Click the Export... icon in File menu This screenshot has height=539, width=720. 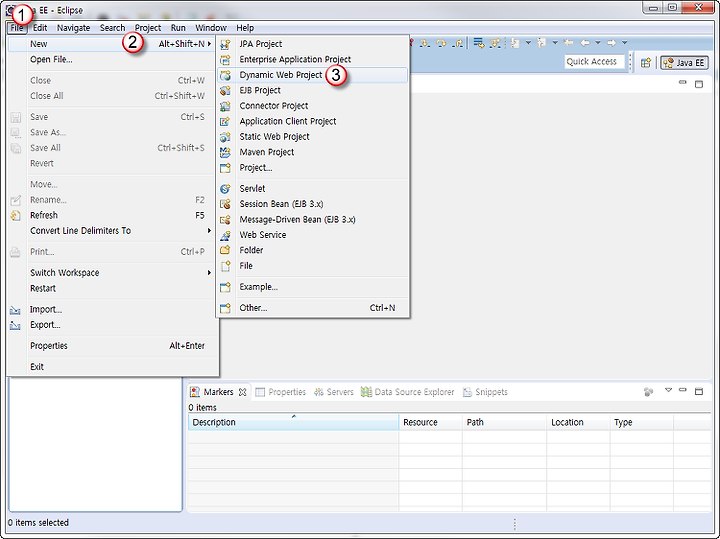point(15,326)
